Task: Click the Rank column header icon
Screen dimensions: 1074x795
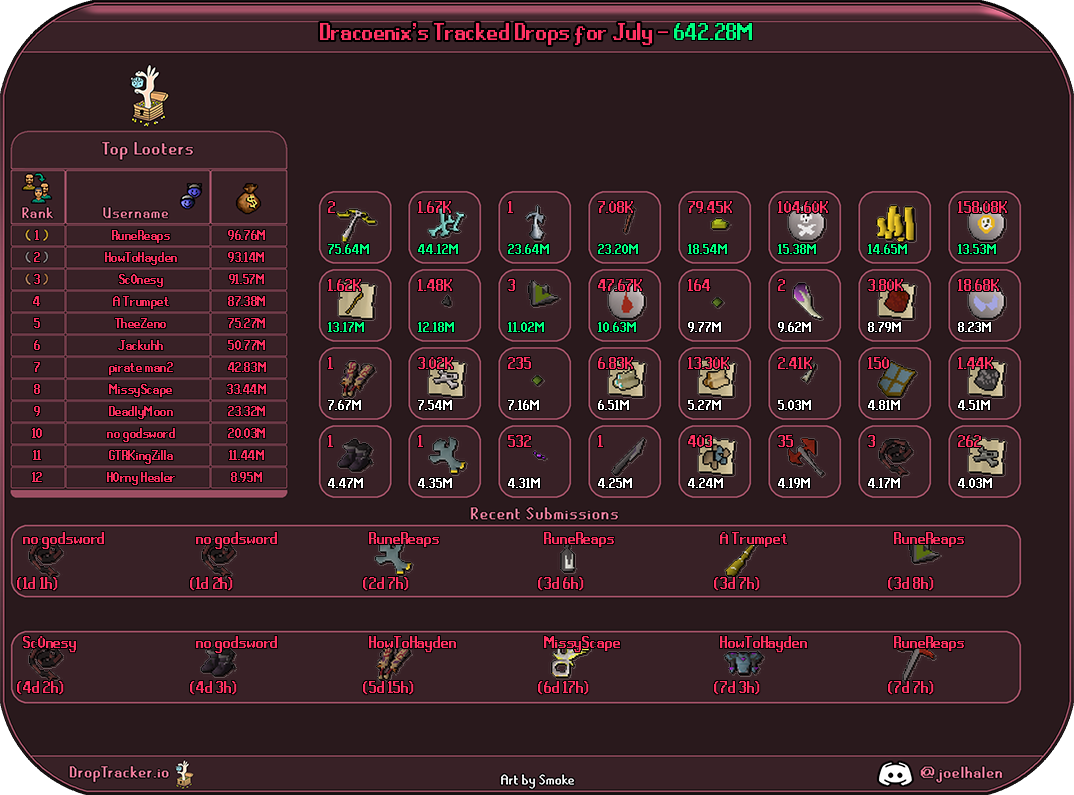Action: pyautogui.click(x=37, y=188)
